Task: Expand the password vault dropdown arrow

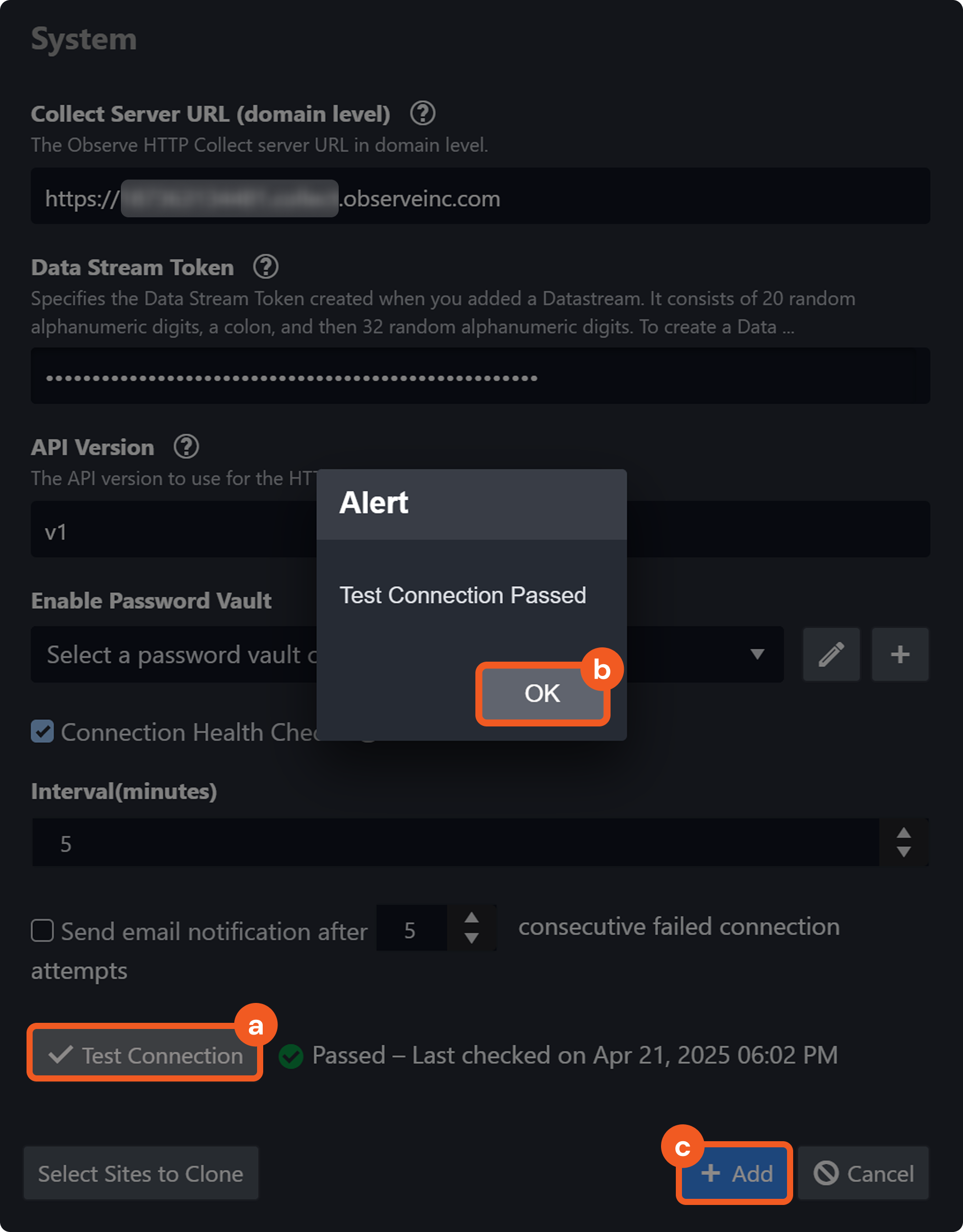Action: tap(757, 655)
